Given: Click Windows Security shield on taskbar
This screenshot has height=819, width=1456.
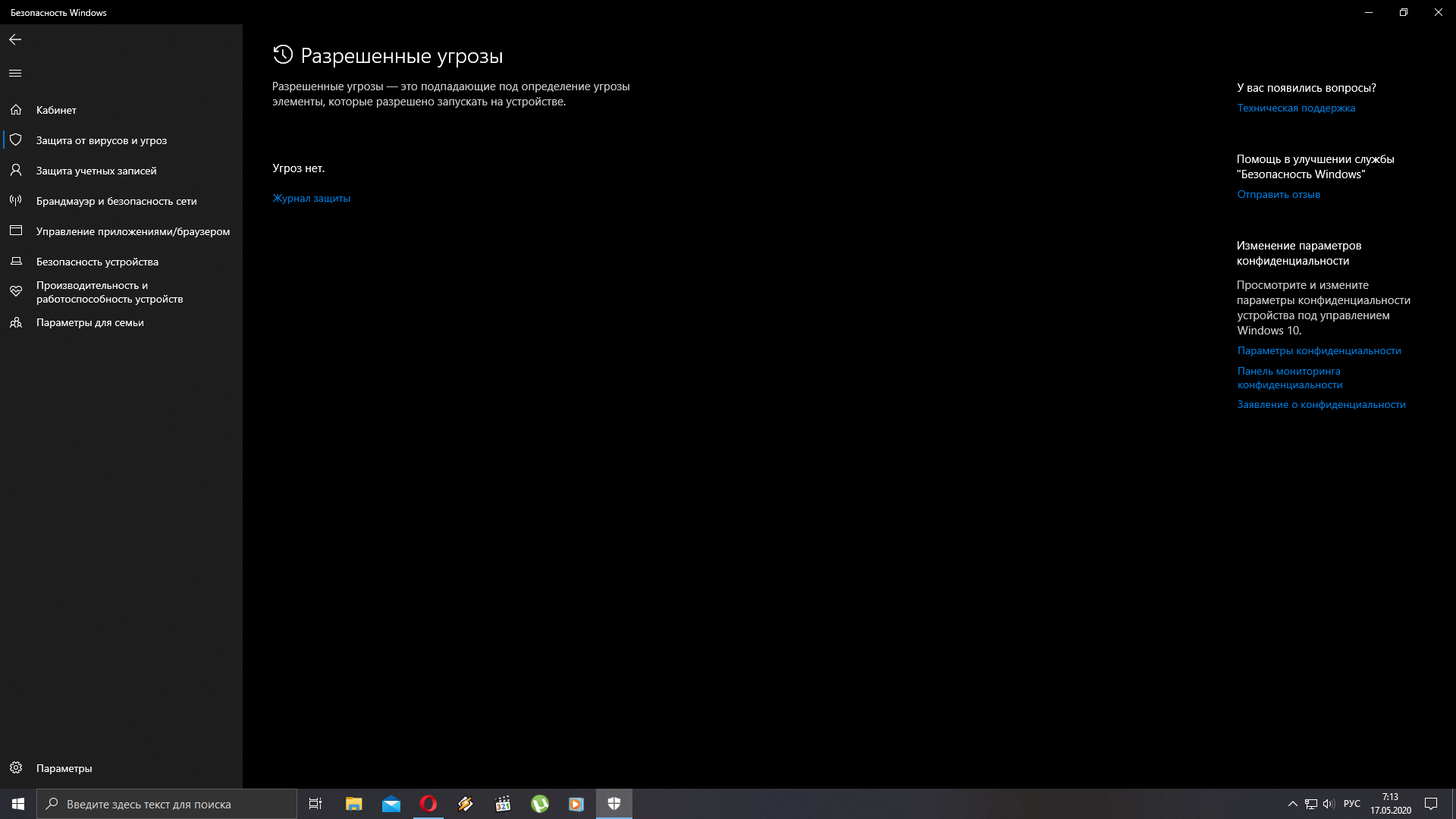Looking at the screenshot, I should (x=614, y=804).
